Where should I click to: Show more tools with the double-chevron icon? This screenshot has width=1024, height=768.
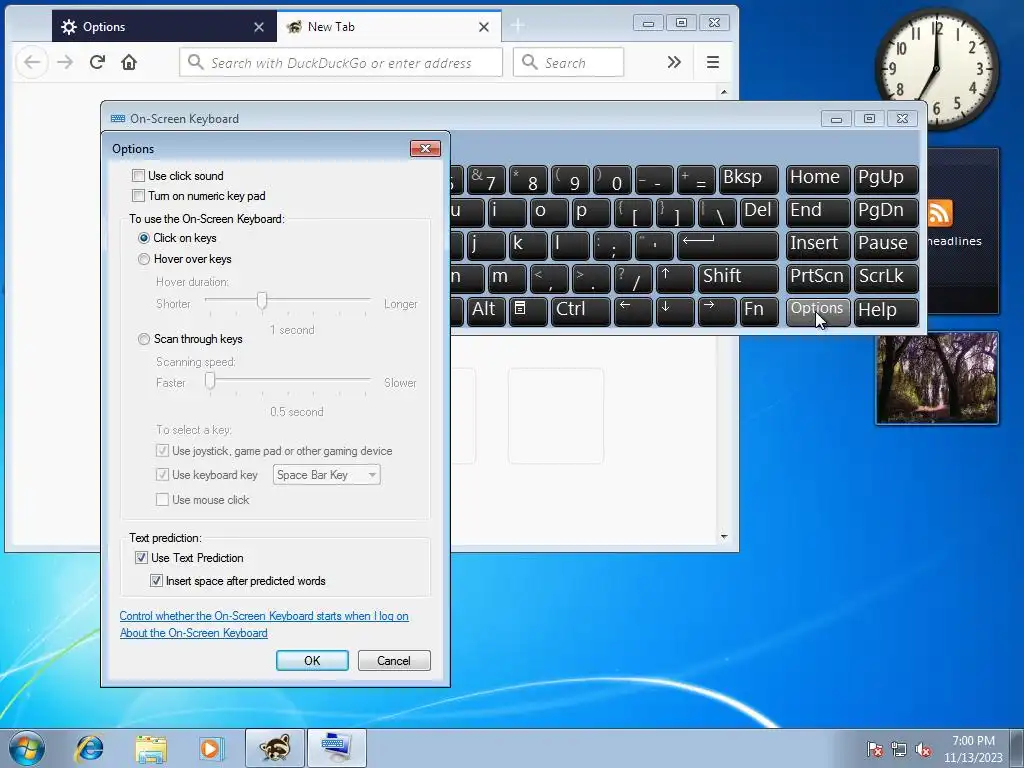coord(674,63)
